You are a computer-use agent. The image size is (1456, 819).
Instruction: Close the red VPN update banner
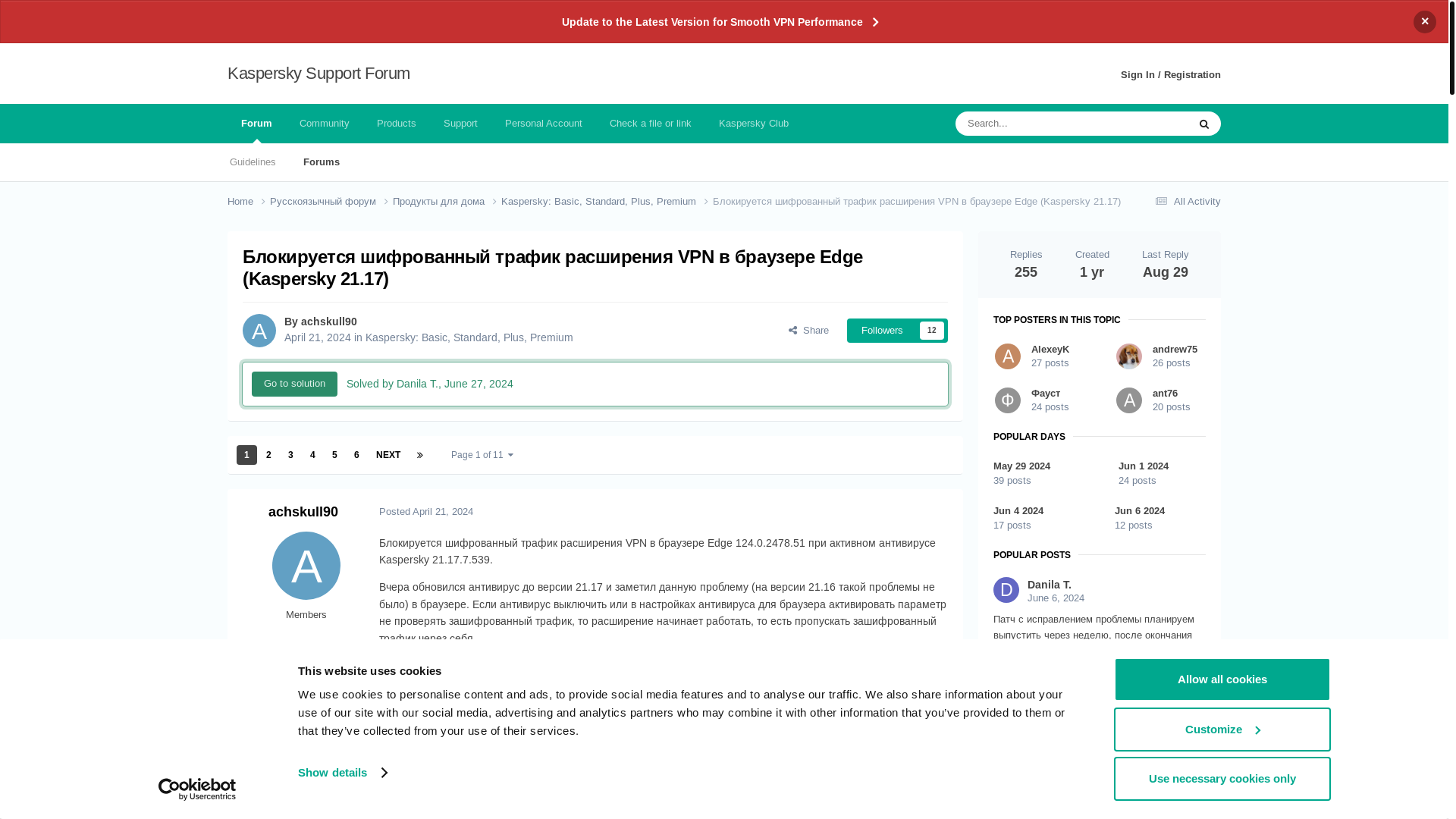pos(1424,22)
